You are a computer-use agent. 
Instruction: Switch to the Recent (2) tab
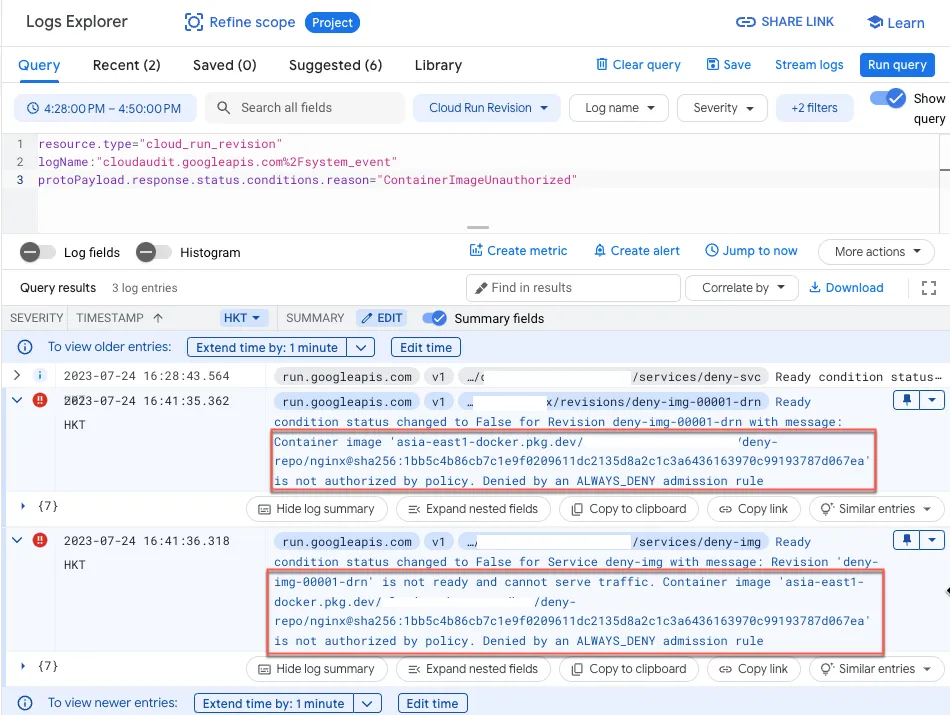coord(127,65)
